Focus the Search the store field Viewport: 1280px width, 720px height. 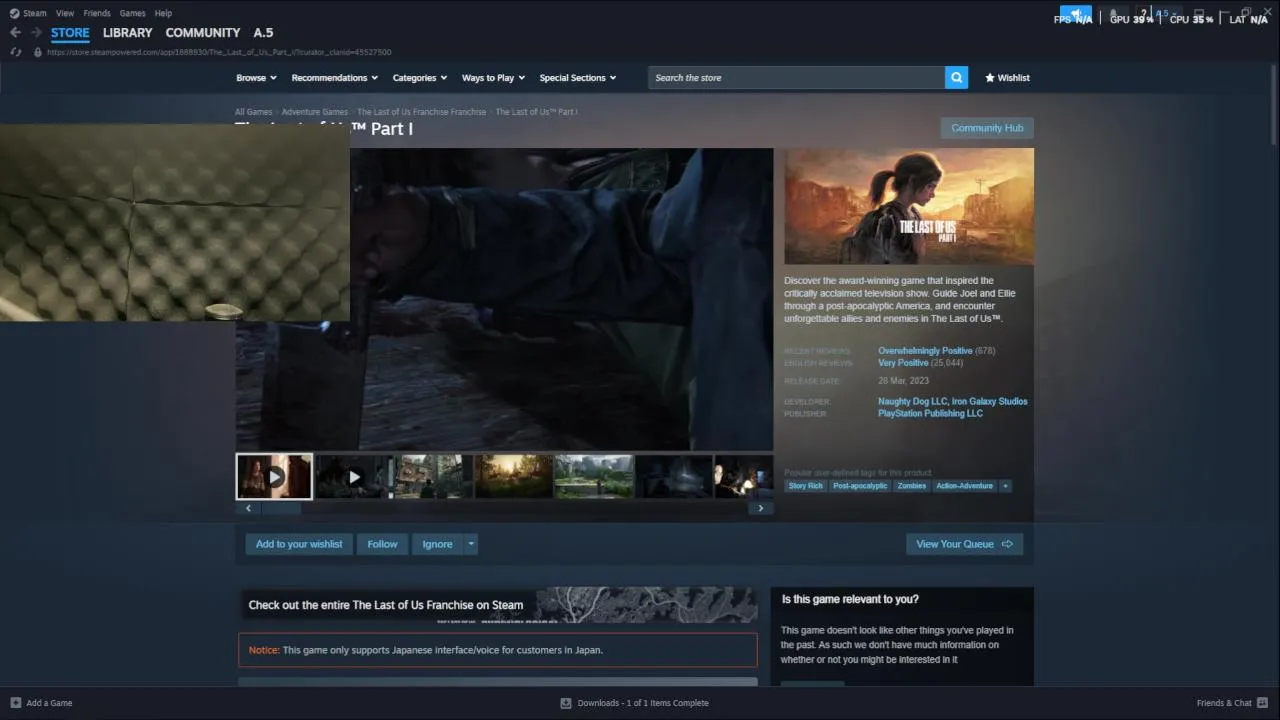pyautogui.click(x=797, y=78)
